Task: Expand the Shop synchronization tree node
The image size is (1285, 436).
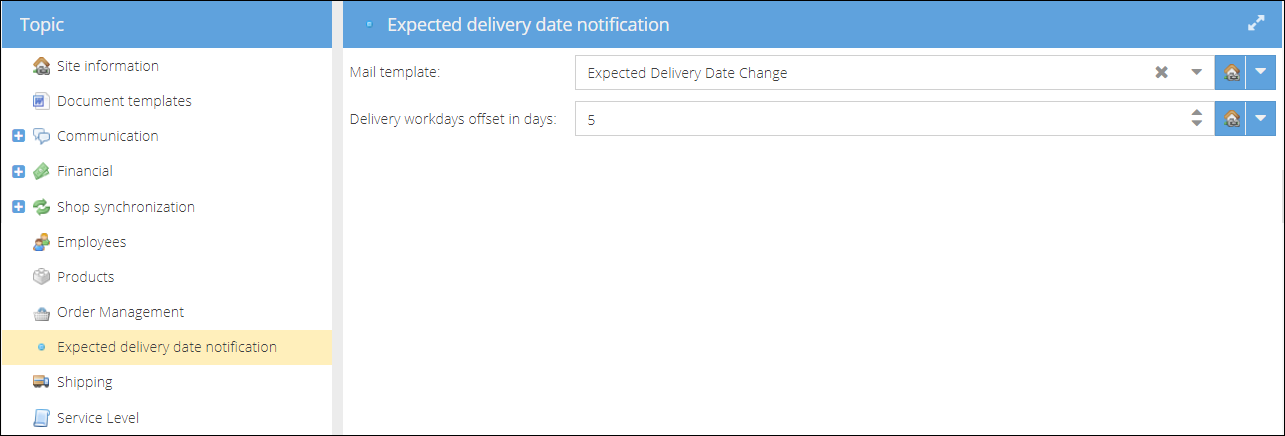Action: [x=18, y=207]
